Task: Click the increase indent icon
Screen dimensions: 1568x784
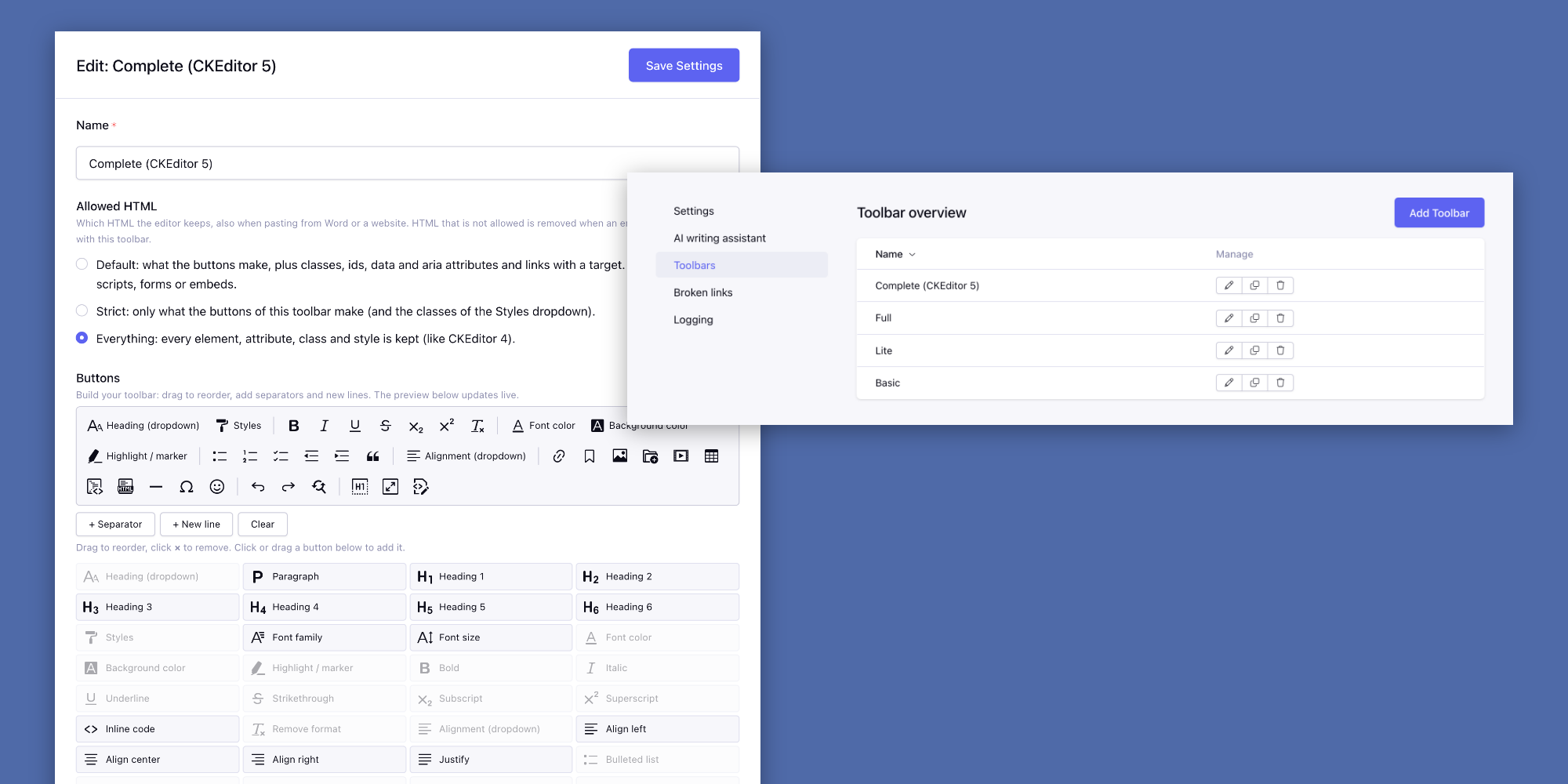Action: (342, 456)
